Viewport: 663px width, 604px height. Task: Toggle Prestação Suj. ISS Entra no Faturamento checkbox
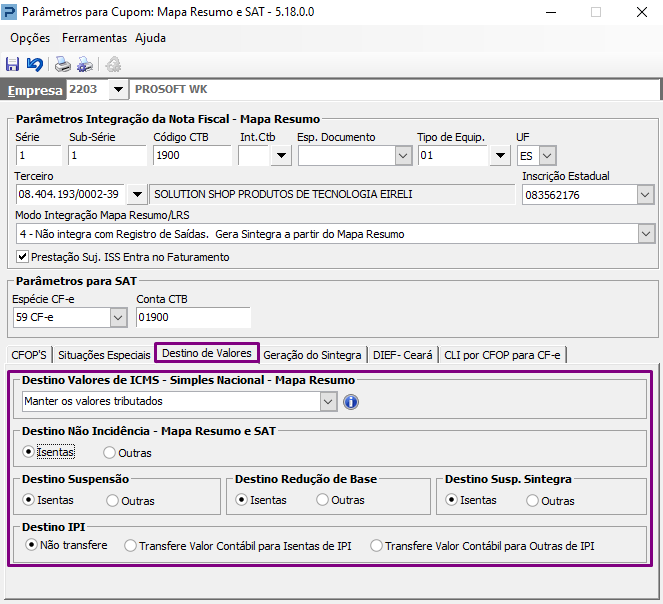(22, 257)
